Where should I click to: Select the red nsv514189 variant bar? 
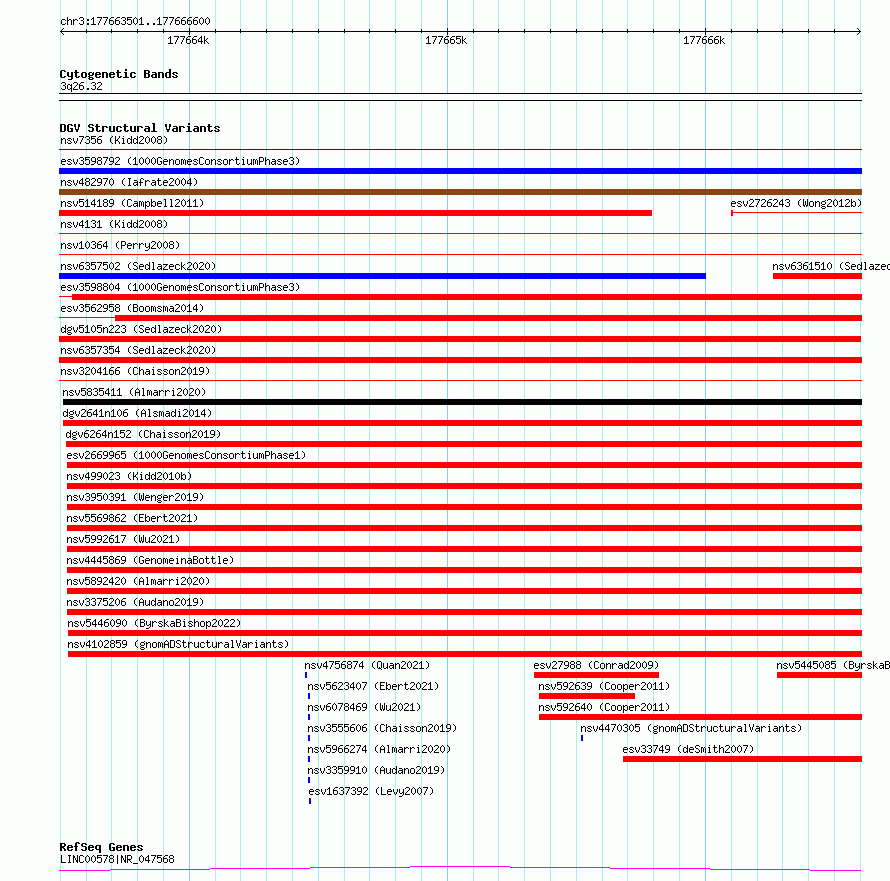click(x=355, y=213)
